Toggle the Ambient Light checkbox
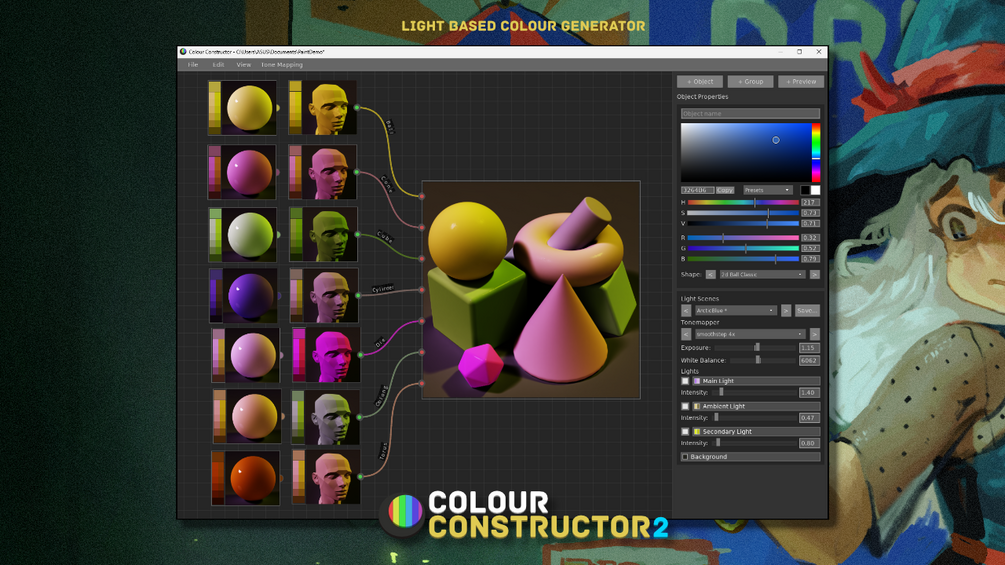This screenshot has height=565, width=1005. point(685,406)
